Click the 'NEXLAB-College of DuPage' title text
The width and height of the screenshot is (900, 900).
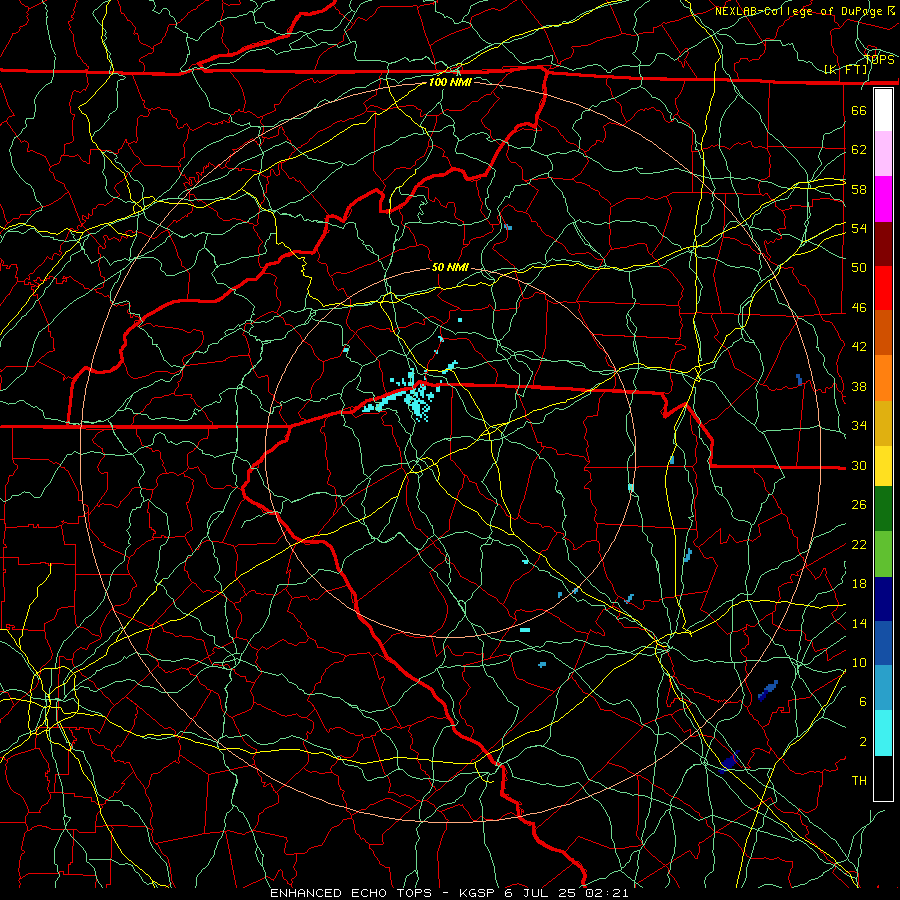coord(798,11)
